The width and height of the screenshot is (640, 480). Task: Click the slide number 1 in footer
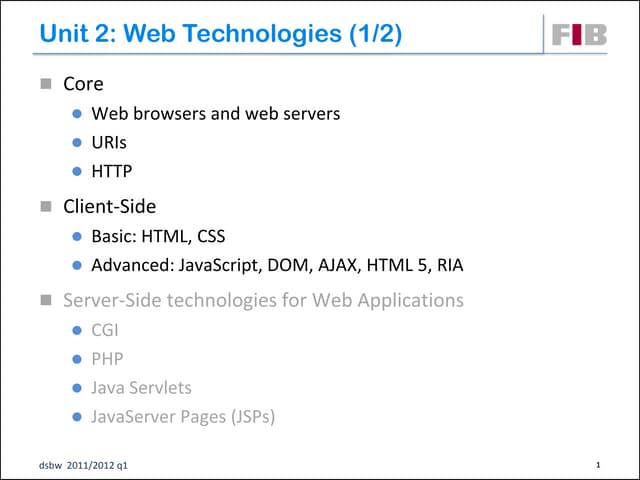[597, 466]
